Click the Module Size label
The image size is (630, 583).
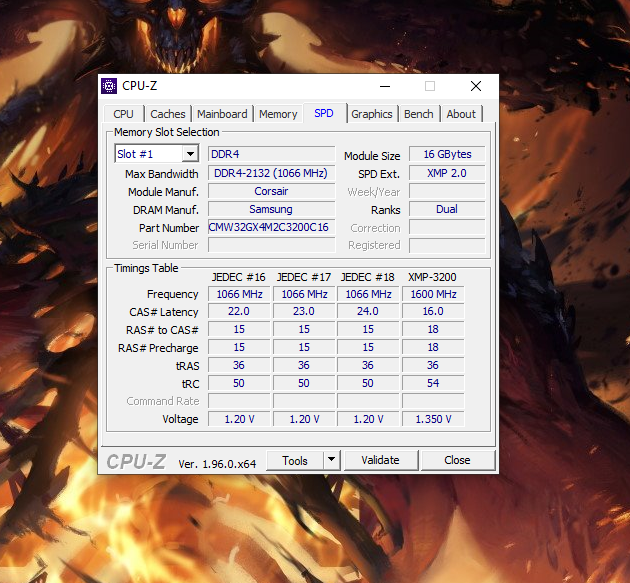[x=372, y=156]
